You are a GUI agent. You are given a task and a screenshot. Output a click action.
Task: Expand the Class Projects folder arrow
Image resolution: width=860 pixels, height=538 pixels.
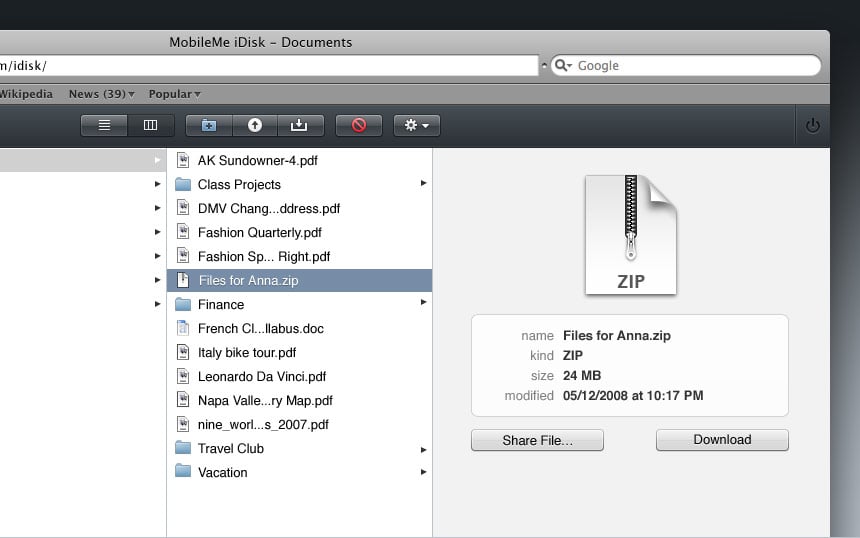pyautogui.click(x=423, y=183)
